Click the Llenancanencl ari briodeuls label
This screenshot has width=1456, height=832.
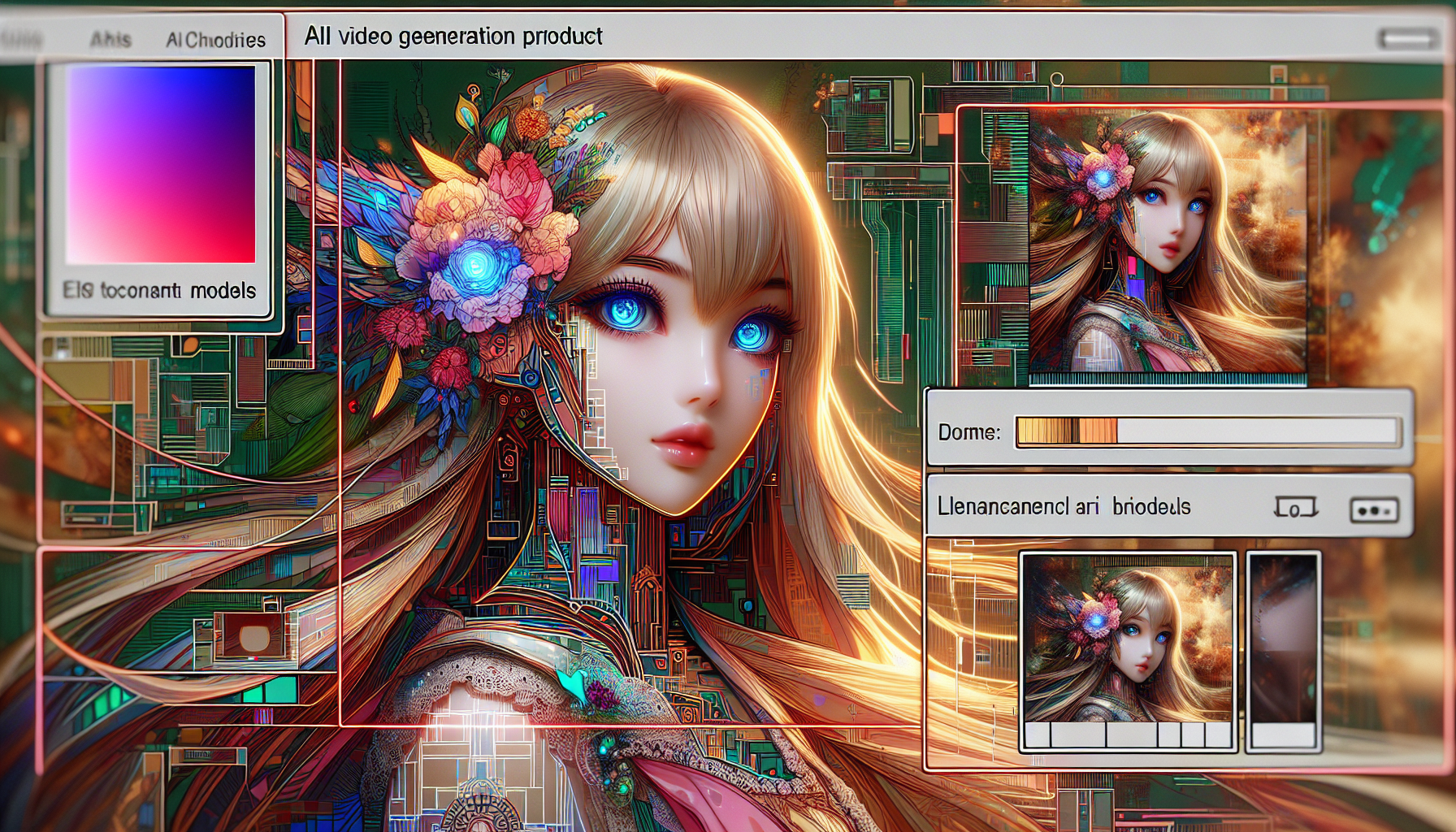point(1064,507)
